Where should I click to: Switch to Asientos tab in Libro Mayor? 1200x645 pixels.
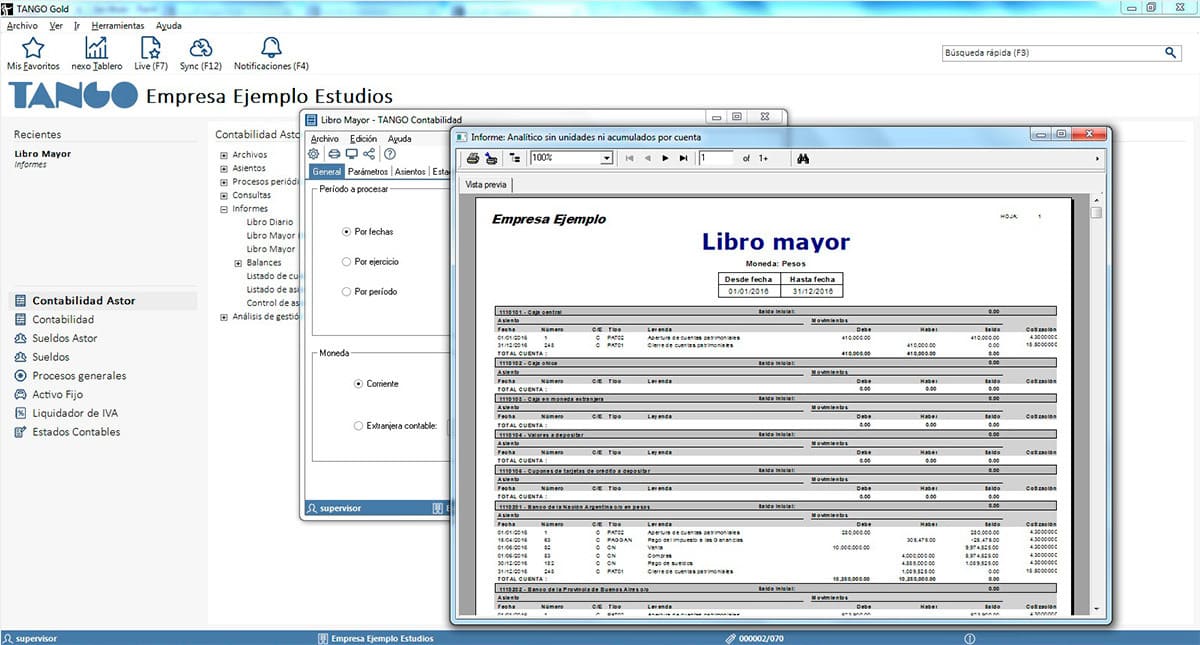(410, 172)
